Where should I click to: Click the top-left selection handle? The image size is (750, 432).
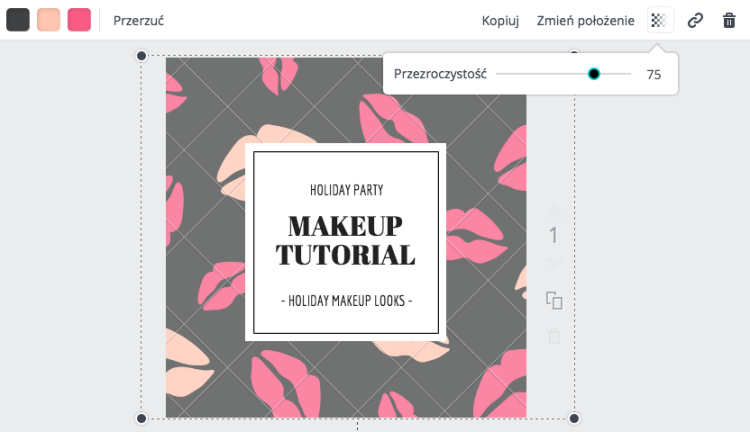pos(141,56)
